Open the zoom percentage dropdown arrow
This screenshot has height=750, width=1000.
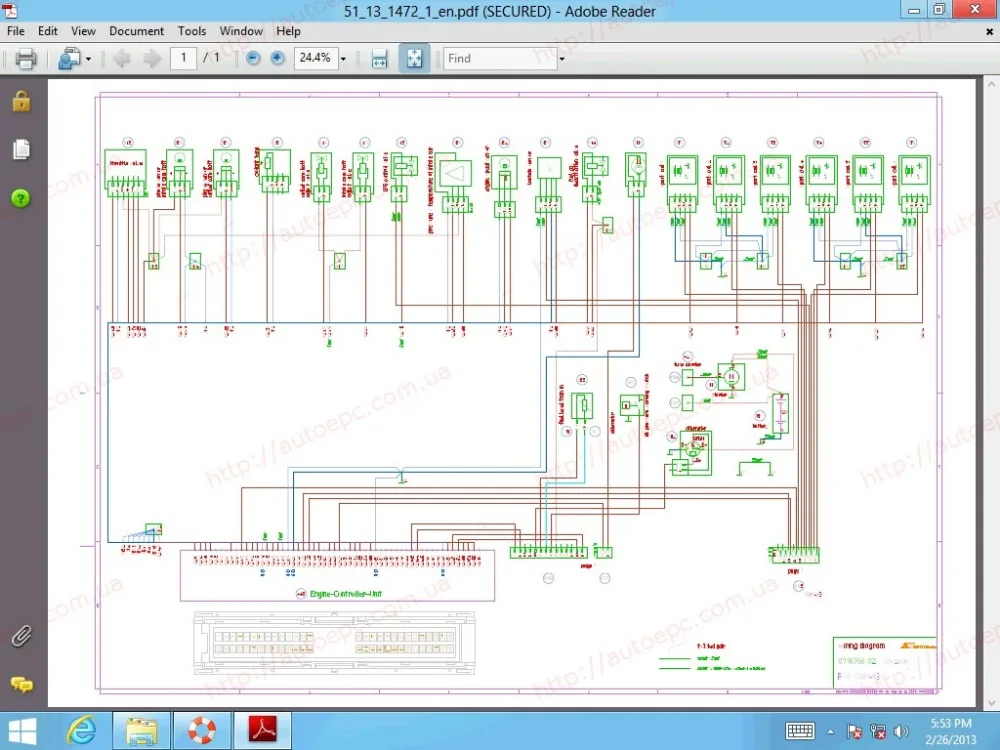[343, 59]
